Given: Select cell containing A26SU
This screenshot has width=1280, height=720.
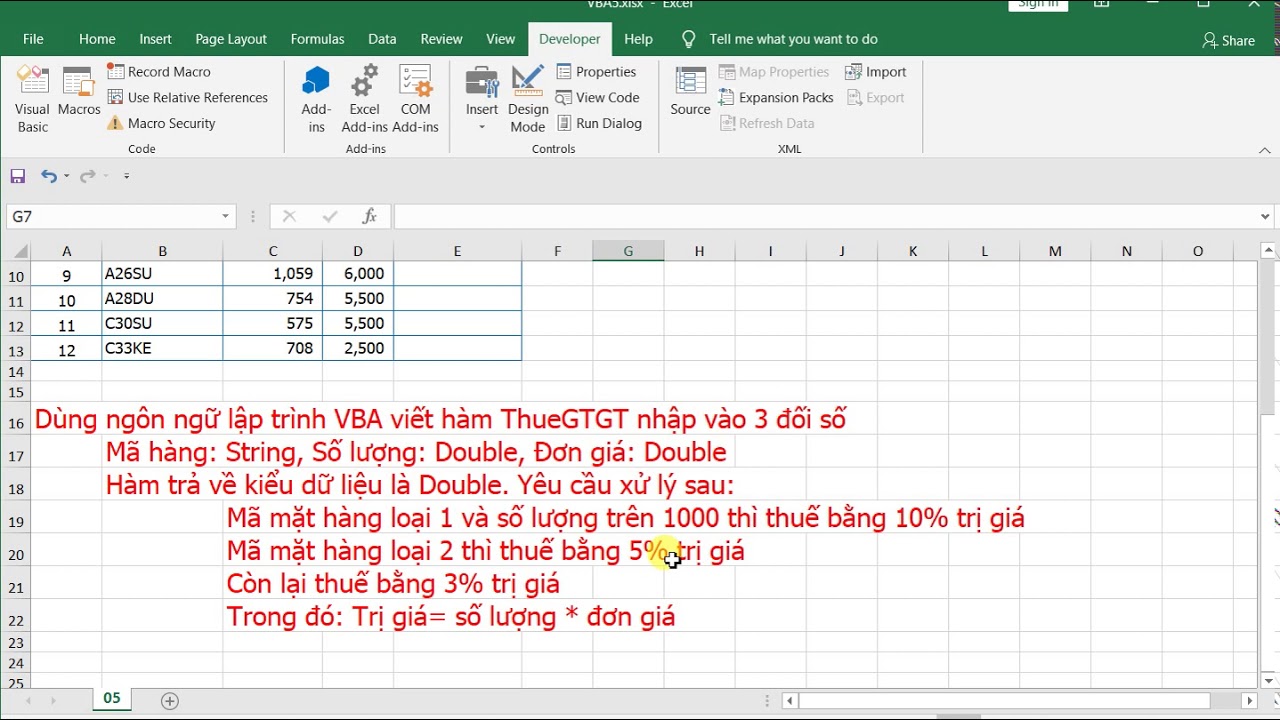Looking at the screenshot, I should [x=162, y=274].
